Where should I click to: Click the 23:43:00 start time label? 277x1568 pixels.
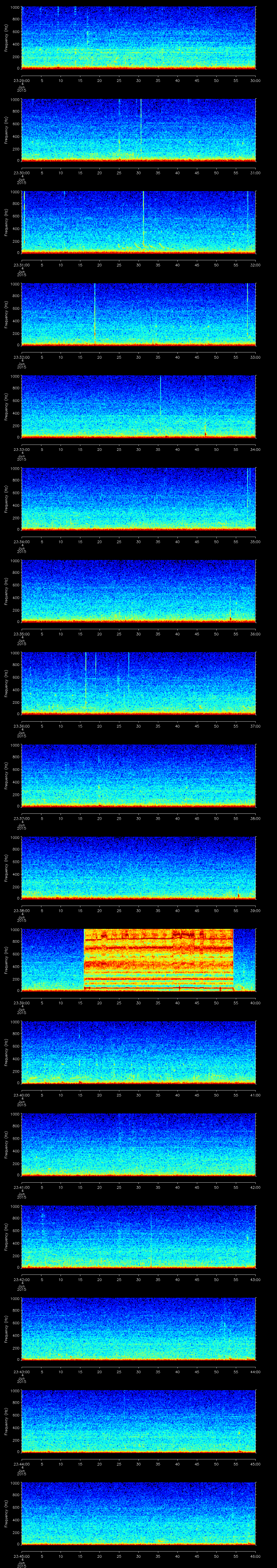click(x=21, y=1373)
